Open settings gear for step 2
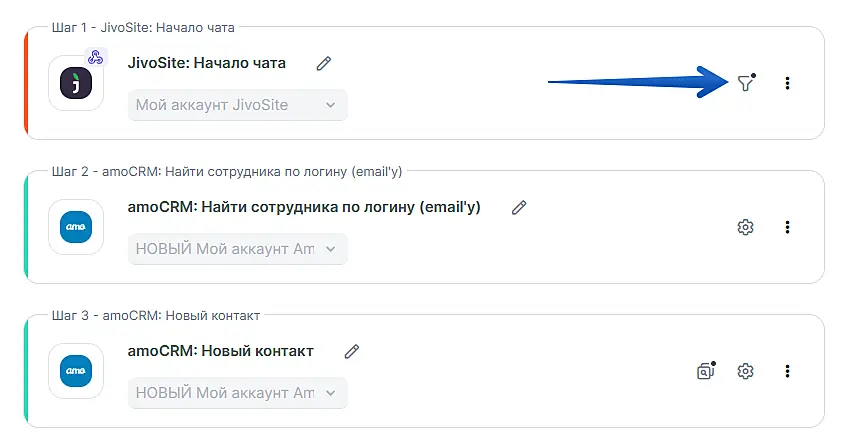 tap(745, 227)
